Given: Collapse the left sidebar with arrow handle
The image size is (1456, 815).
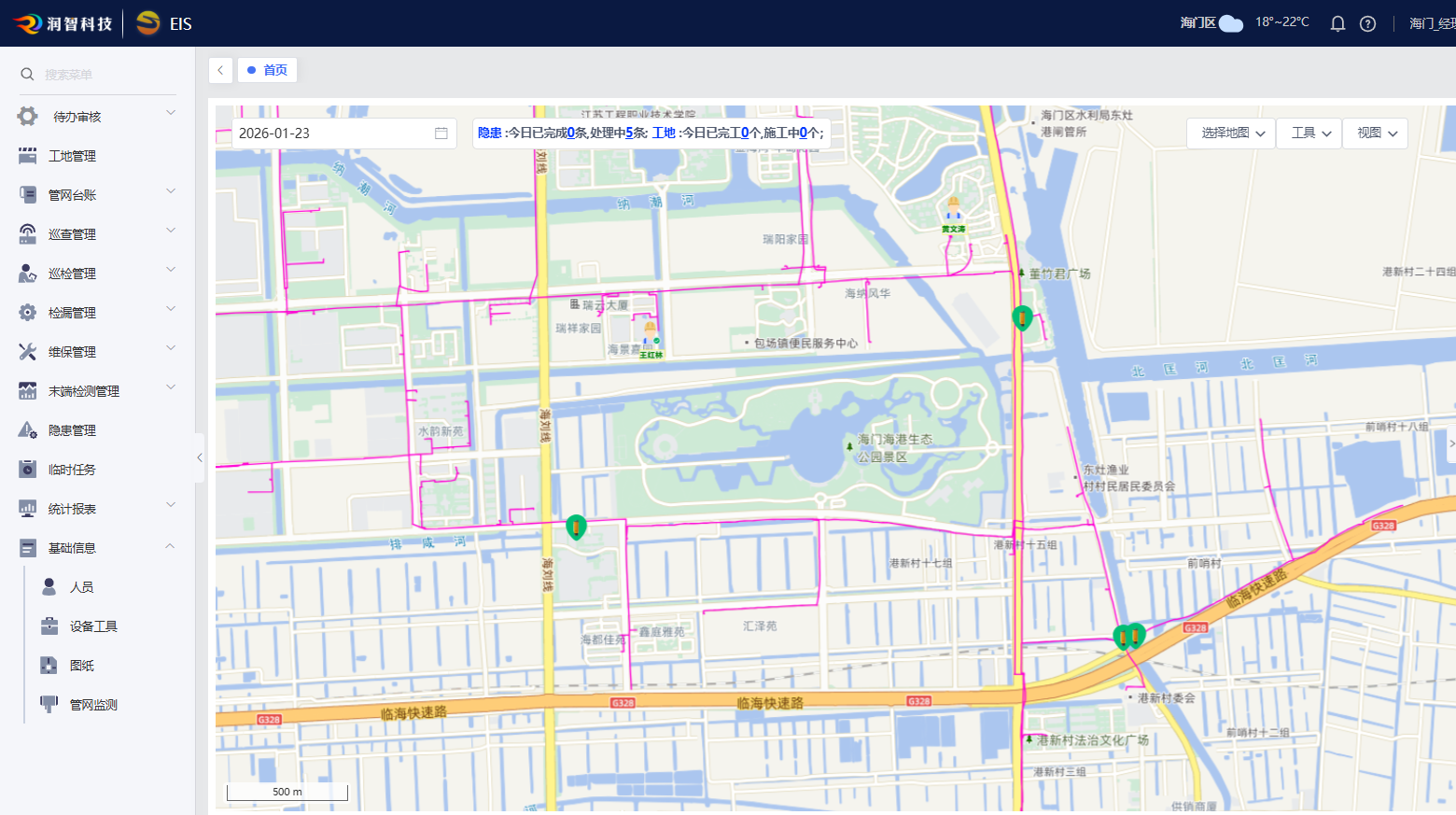Looking at the screenshot, I should (200, 457).
